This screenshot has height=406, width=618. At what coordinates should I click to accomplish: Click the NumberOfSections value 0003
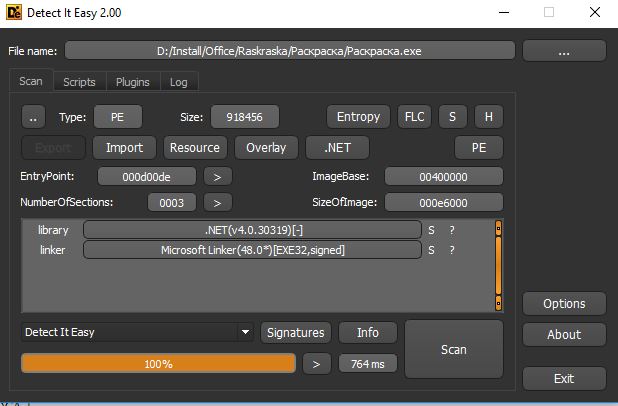click(x=171, y=203)
